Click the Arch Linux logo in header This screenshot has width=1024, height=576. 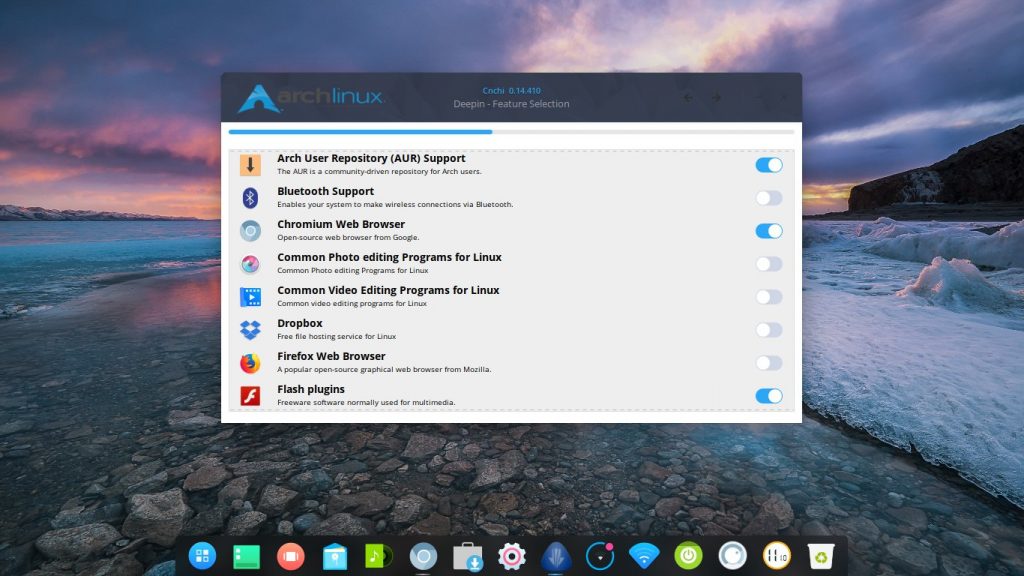pos(311,98)
